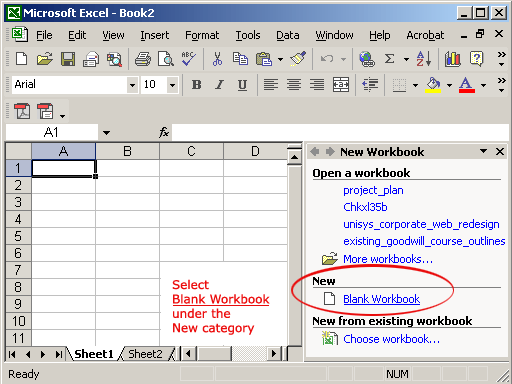Image resolution: width=512 pixels, height=384 pixels.
Task: Launch the Chart Wizard
Action: pos(453,59)
